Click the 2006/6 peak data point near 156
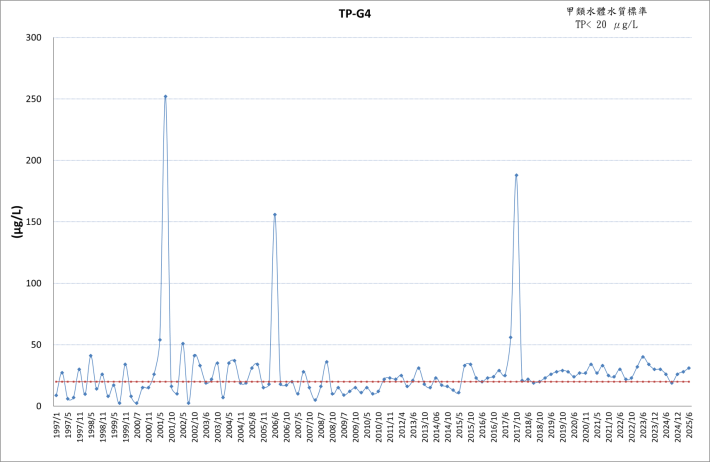The width and height of the screenshot is (710, 462). click(x=274, y=215)
